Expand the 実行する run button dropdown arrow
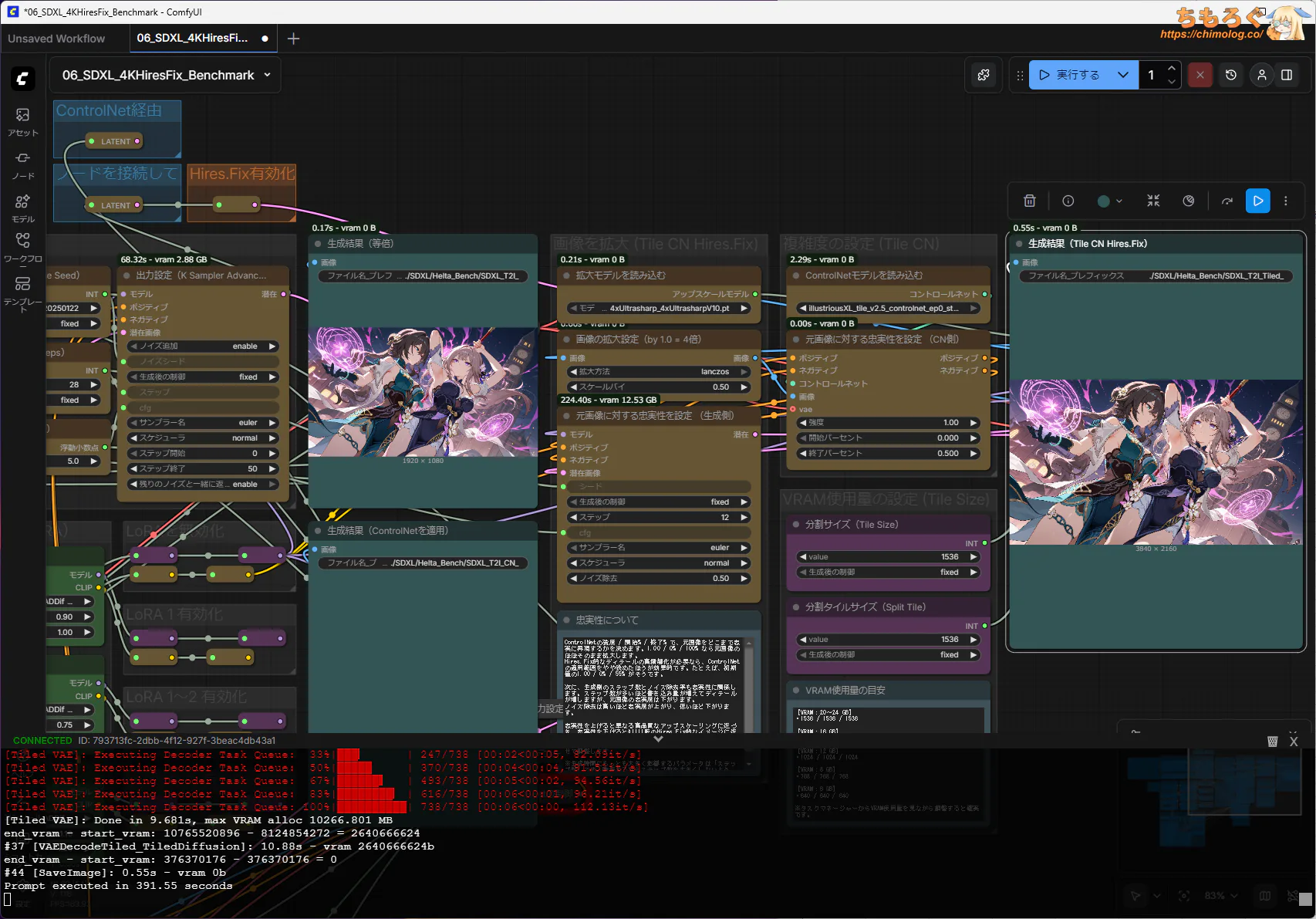This screenshot has height=919, width=1316. [x=1123, y=75]
